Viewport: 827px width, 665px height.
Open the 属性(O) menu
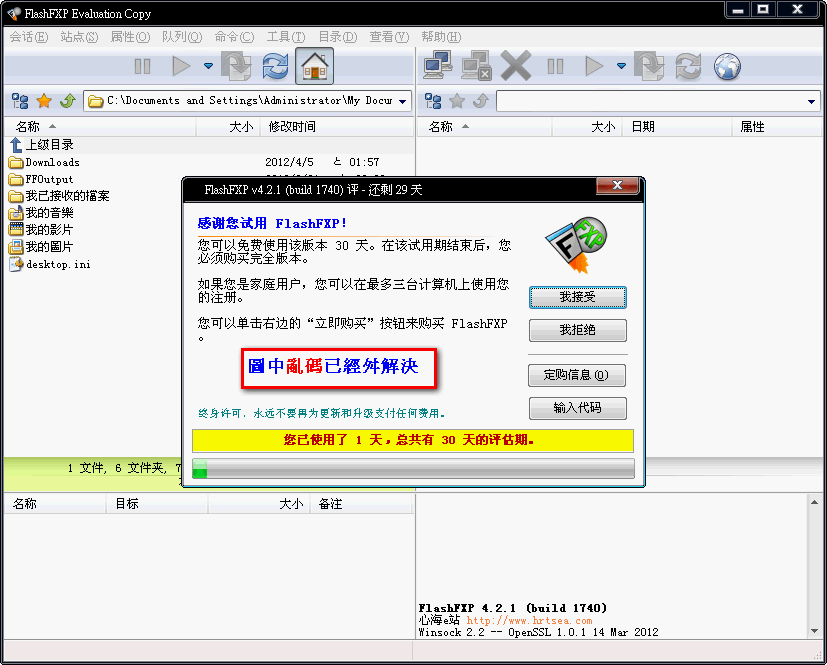tap(130, 36)
